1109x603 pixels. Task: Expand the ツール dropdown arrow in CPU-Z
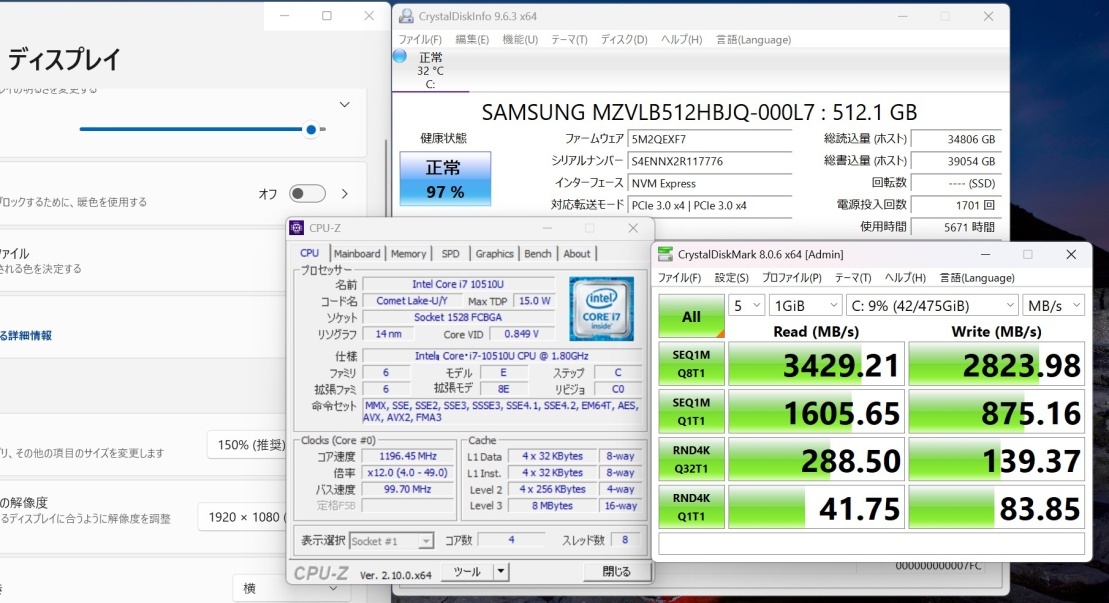[x=500, y=572]
